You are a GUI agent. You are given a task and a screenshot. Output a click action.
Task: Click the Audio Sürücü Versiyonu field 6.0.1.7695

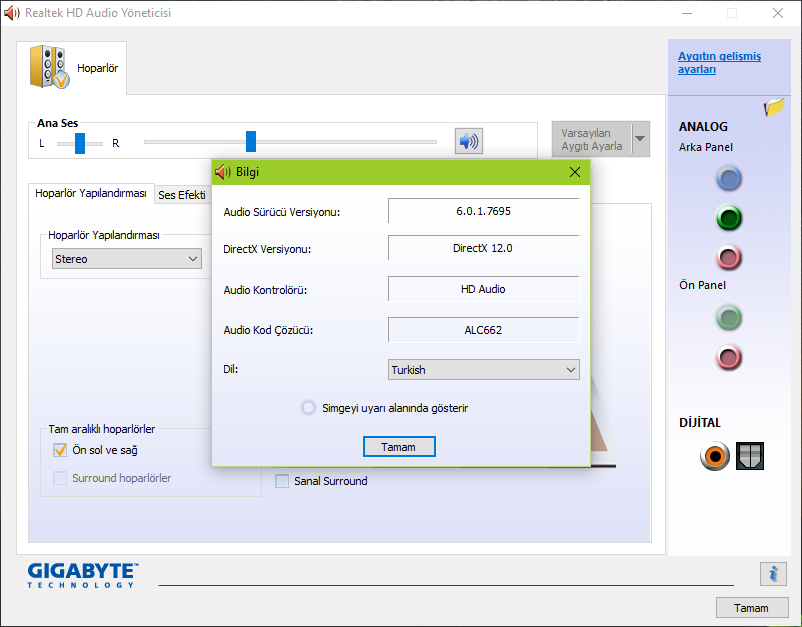coord(483,211)
